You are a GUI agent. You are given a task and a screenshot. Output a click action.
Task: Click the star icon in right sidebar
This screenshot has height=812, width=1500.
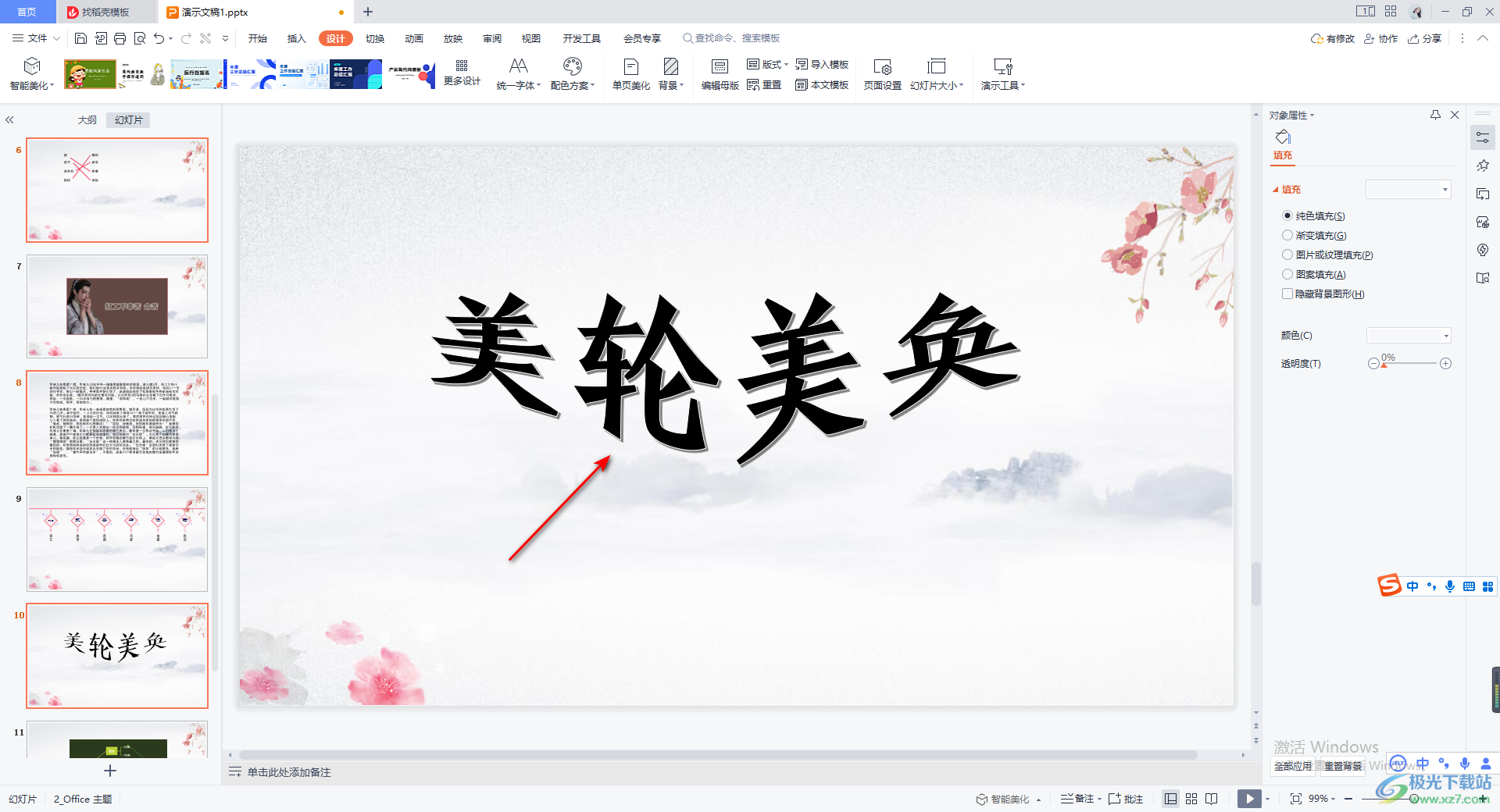[1483, 166]
